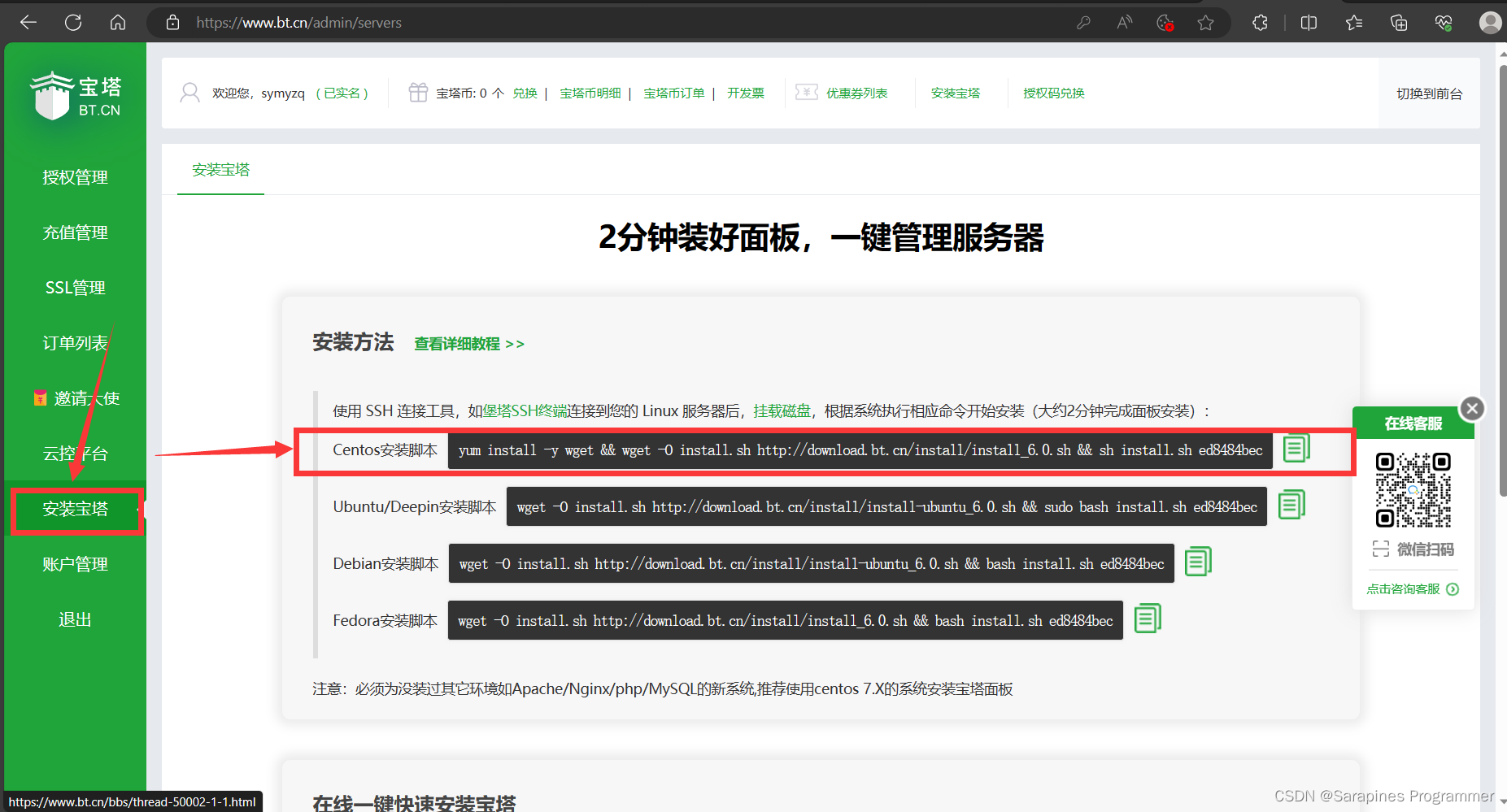Screen dimensions: 1507x812
Task: Switch to the 安装宝塔 tab
Action: coord(220,170)
